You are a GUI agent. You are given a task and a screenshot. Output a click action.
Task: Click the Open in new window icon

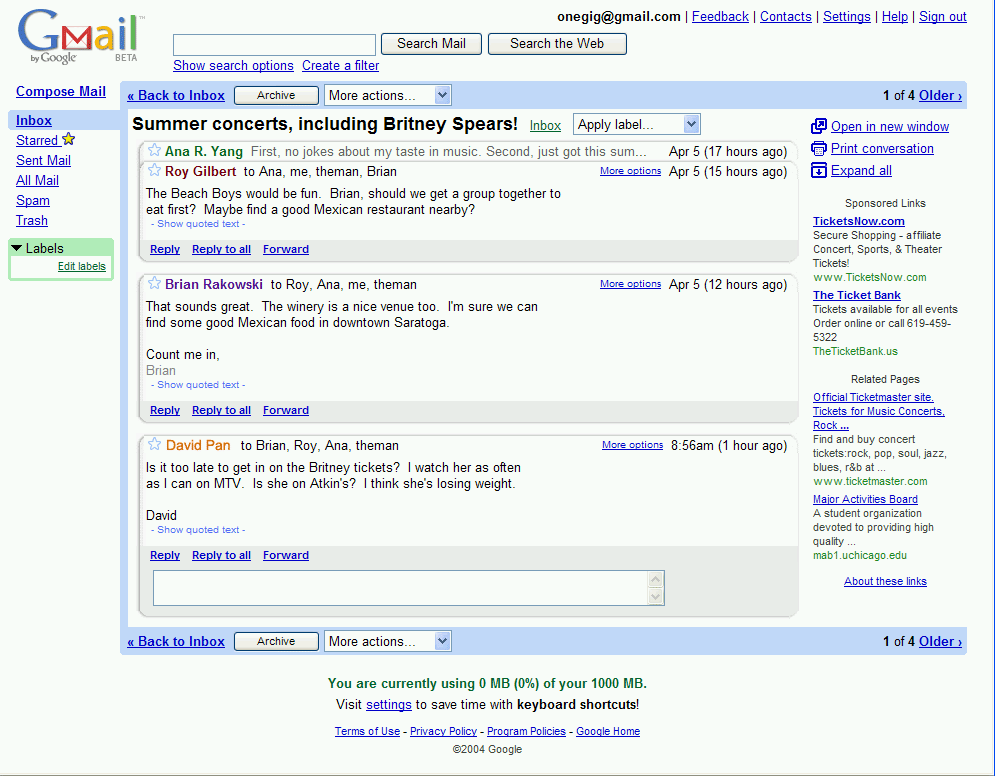pos(819,126)
